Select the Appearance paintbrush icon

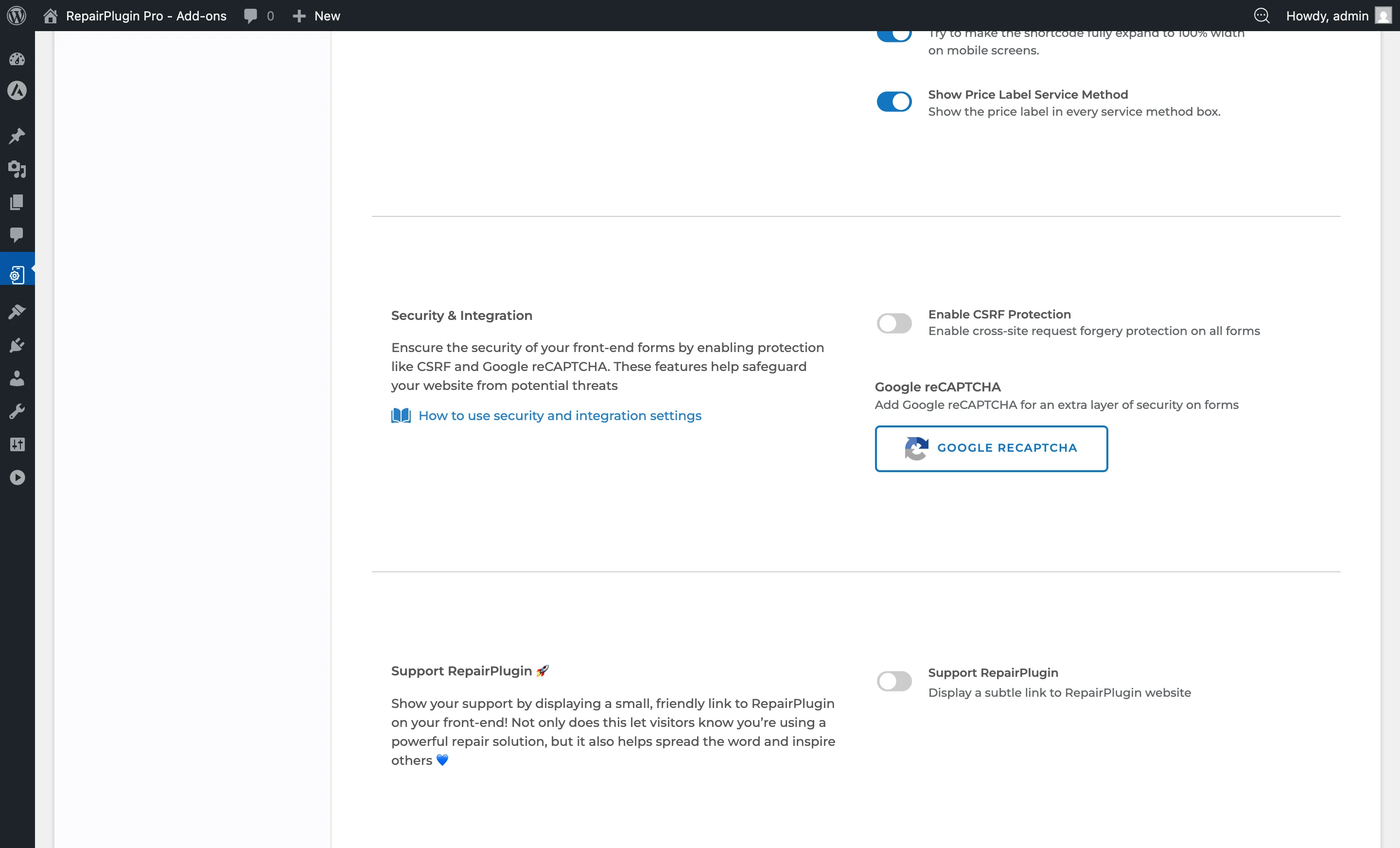[17, 311]
